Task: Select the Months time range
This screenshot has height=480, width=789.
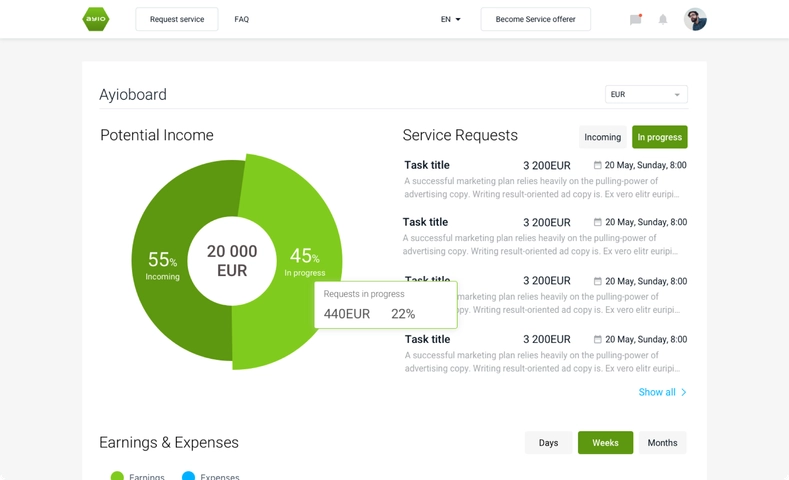Action: pyautogui.click(x=662, y=443)
